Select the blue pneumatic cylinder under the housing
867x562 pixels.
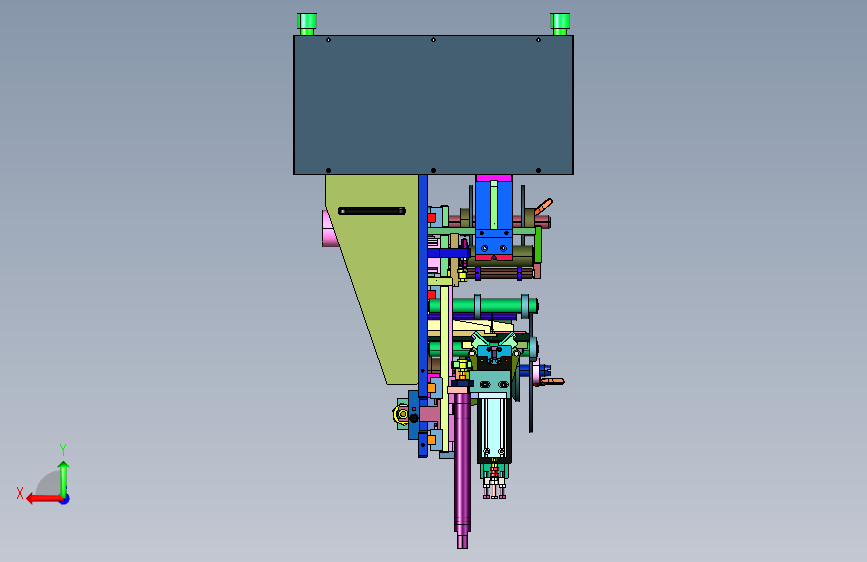tap(494, 217)
